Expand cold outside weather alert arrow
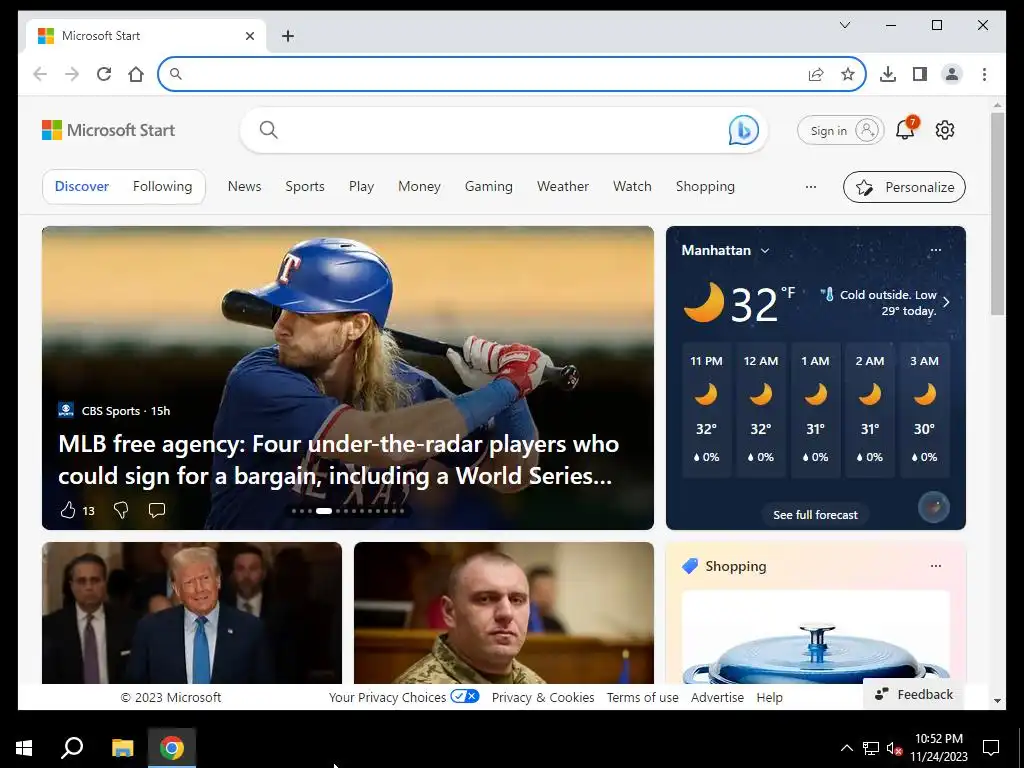The width and height of the screenshot is (1024, 768). tap(946, 302)
